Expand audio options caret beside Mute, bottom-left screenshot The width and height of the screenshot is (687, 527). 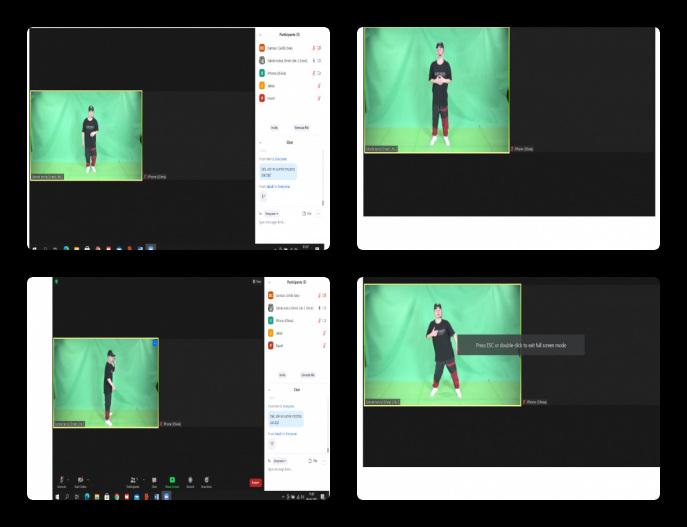coord(68,480)
